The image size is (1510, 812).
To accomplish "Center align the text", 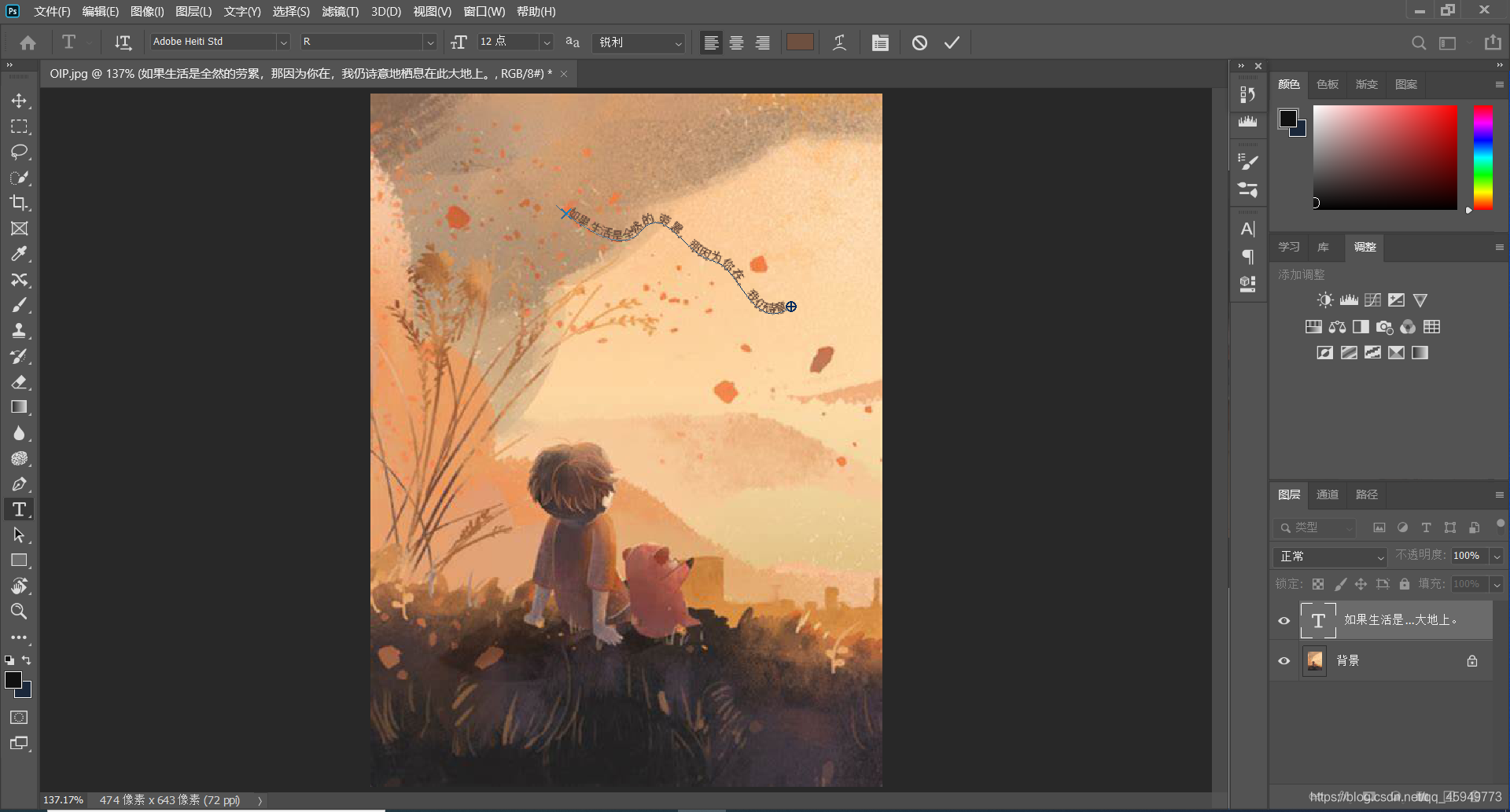I will (x=737, y=42).
